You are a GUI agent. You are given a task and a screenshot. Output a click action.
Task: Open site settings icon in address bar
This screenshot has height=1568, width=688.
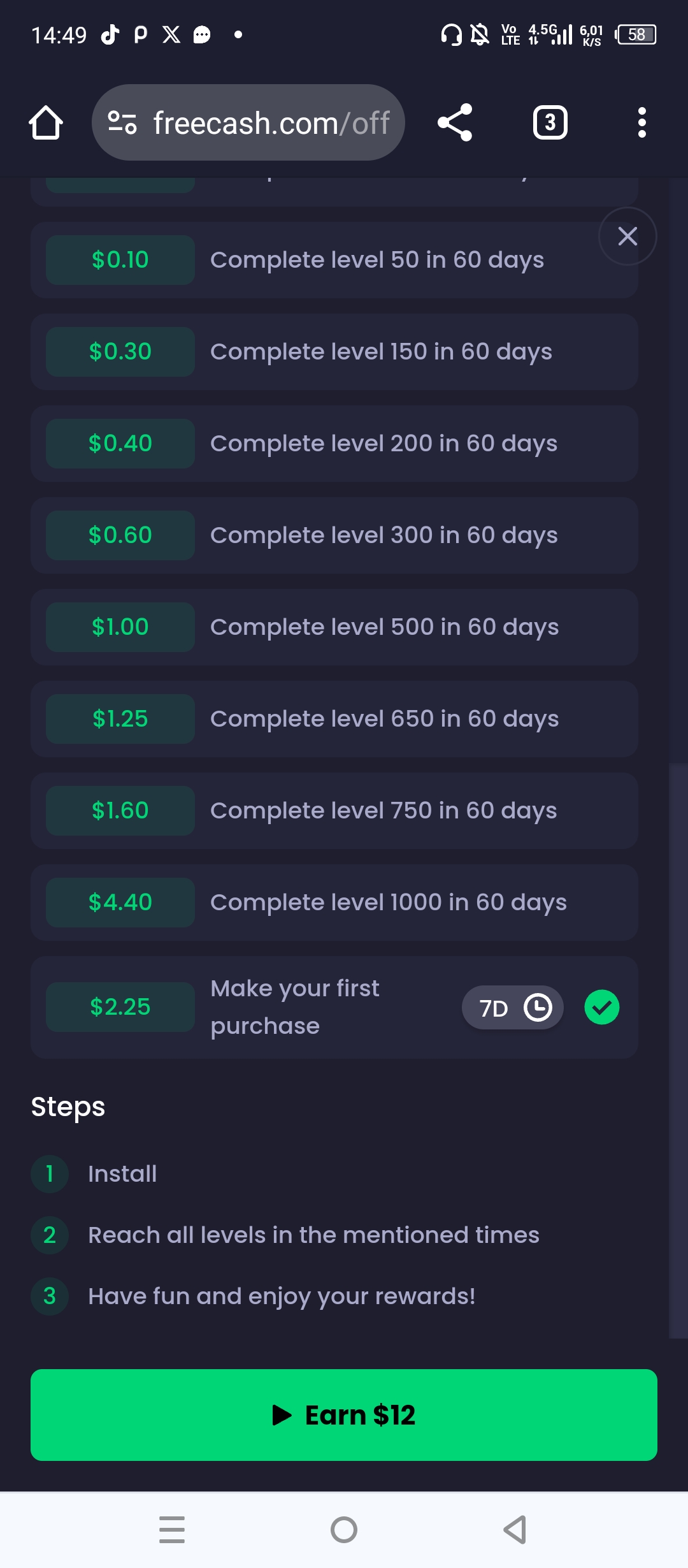pos(122,122)
